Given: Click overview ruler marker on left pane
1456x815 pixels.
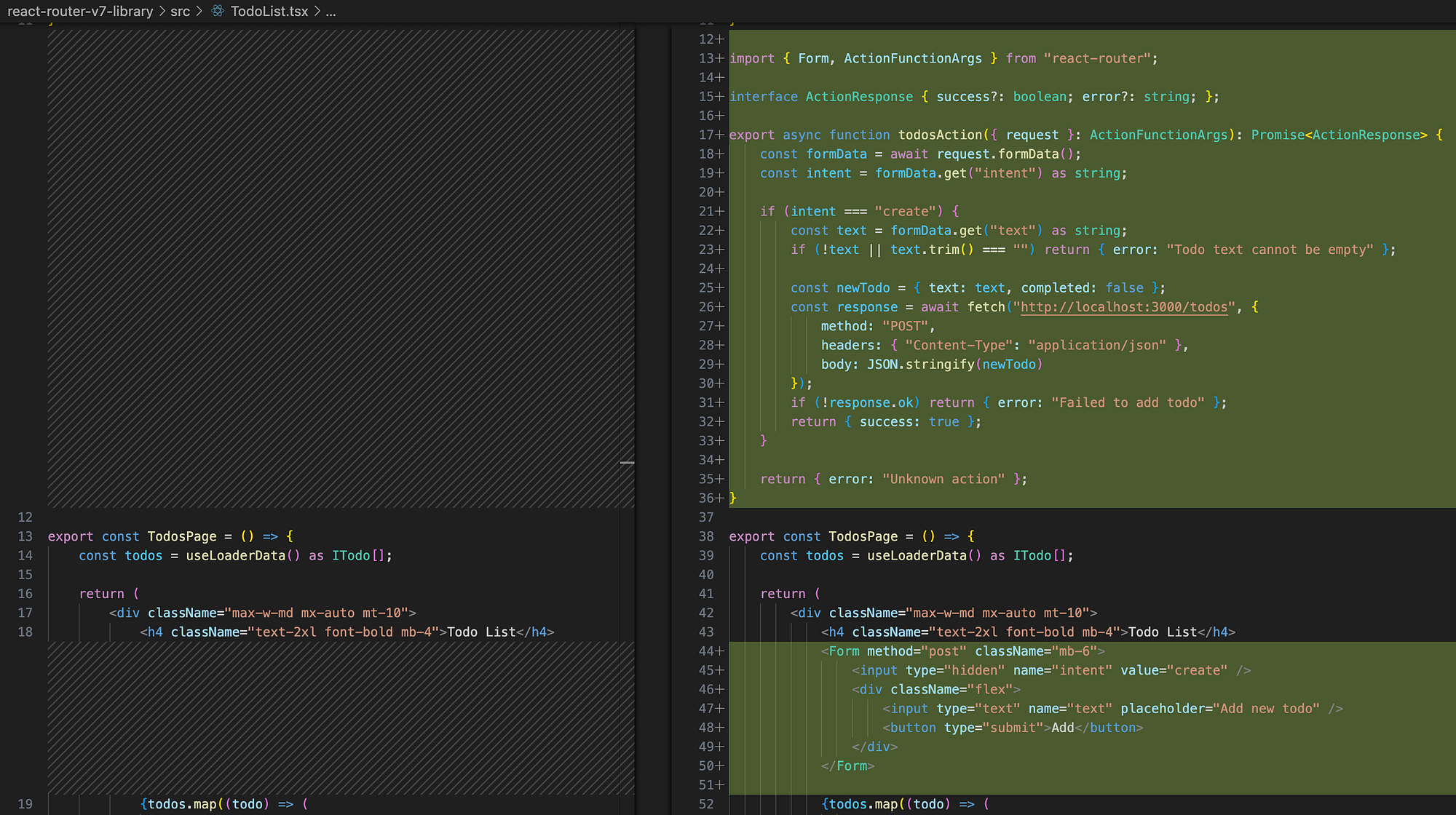Looking at the screenshot, I should coord(627,463).
